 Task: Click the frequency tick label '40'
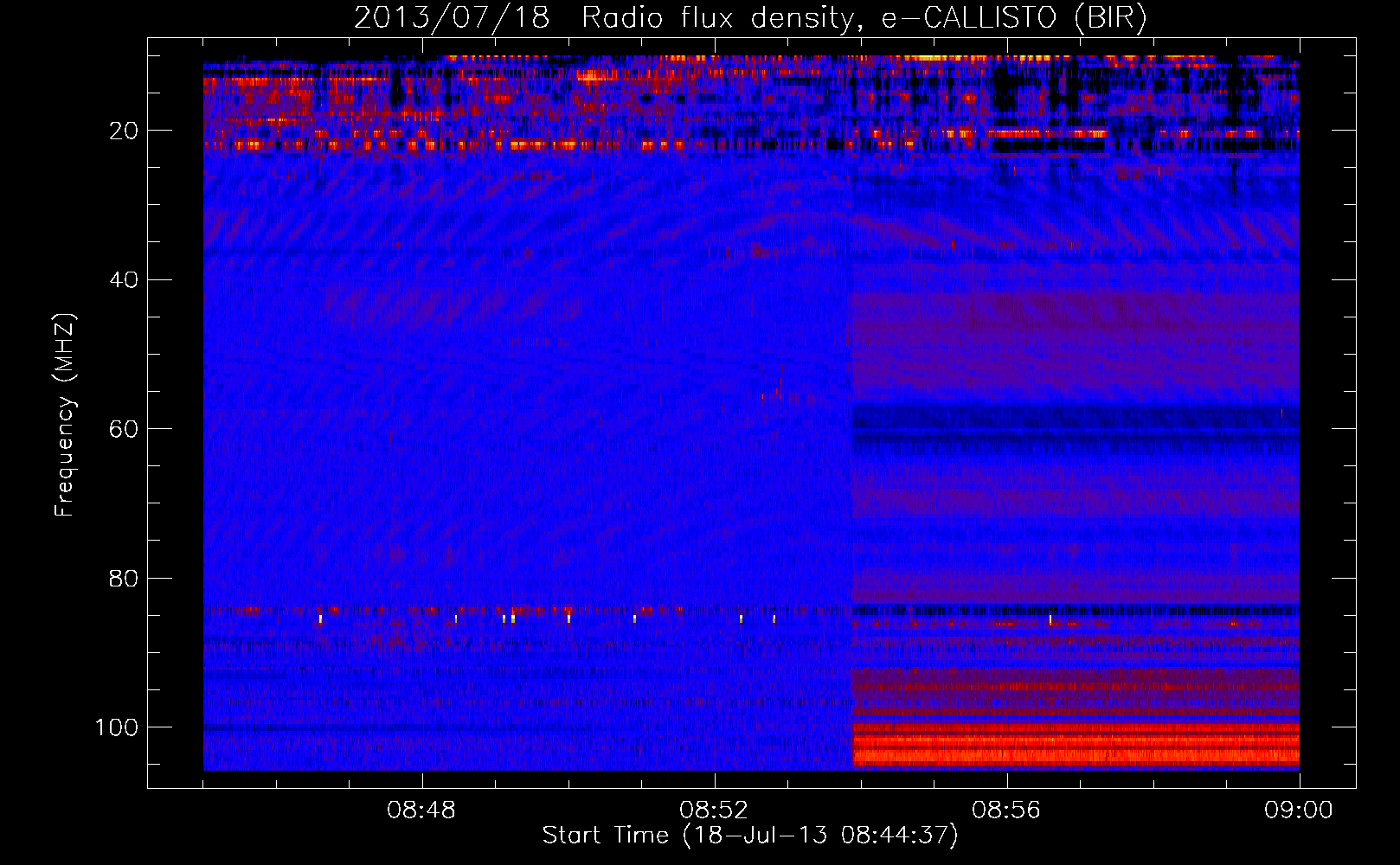(x=124, y=280)
